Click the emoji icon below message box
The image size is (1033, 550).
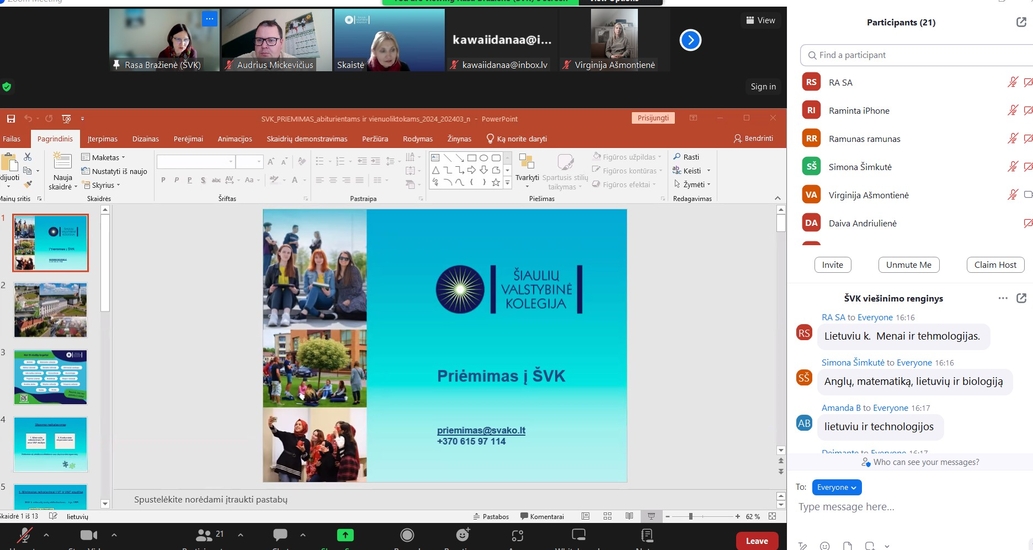(825, 545)
